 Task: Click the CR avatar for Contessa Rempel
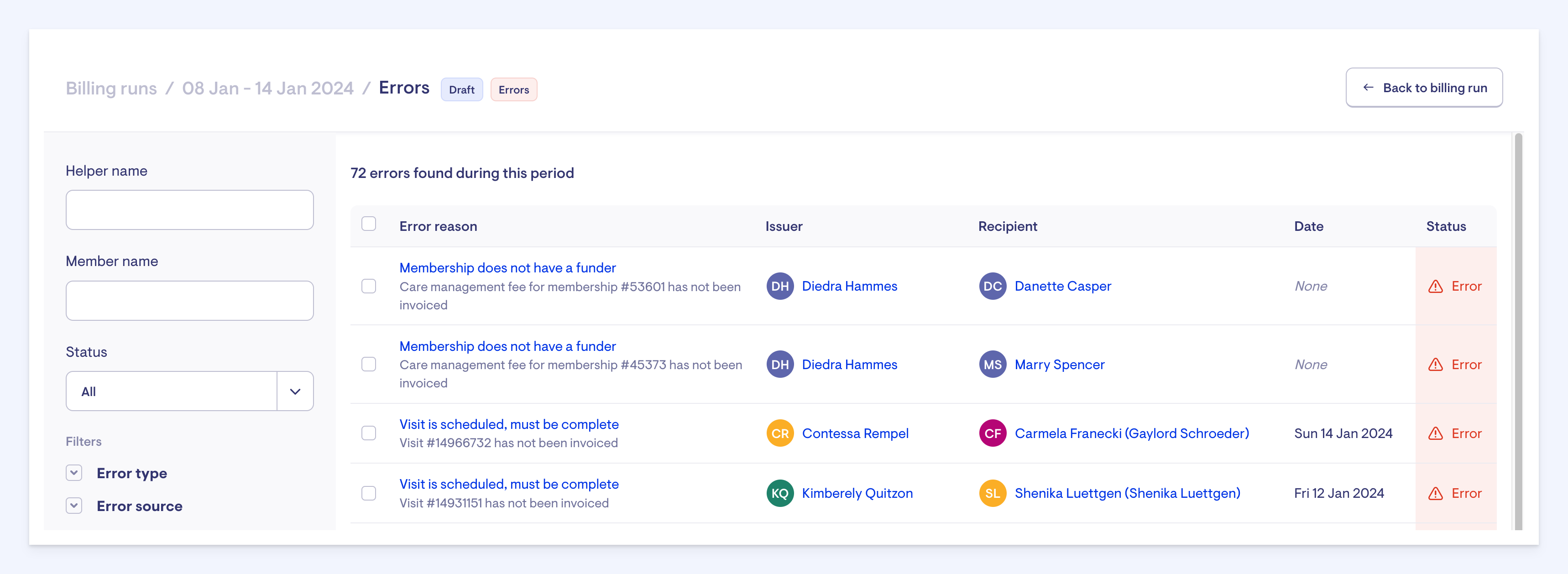click(x=780, y=433)
